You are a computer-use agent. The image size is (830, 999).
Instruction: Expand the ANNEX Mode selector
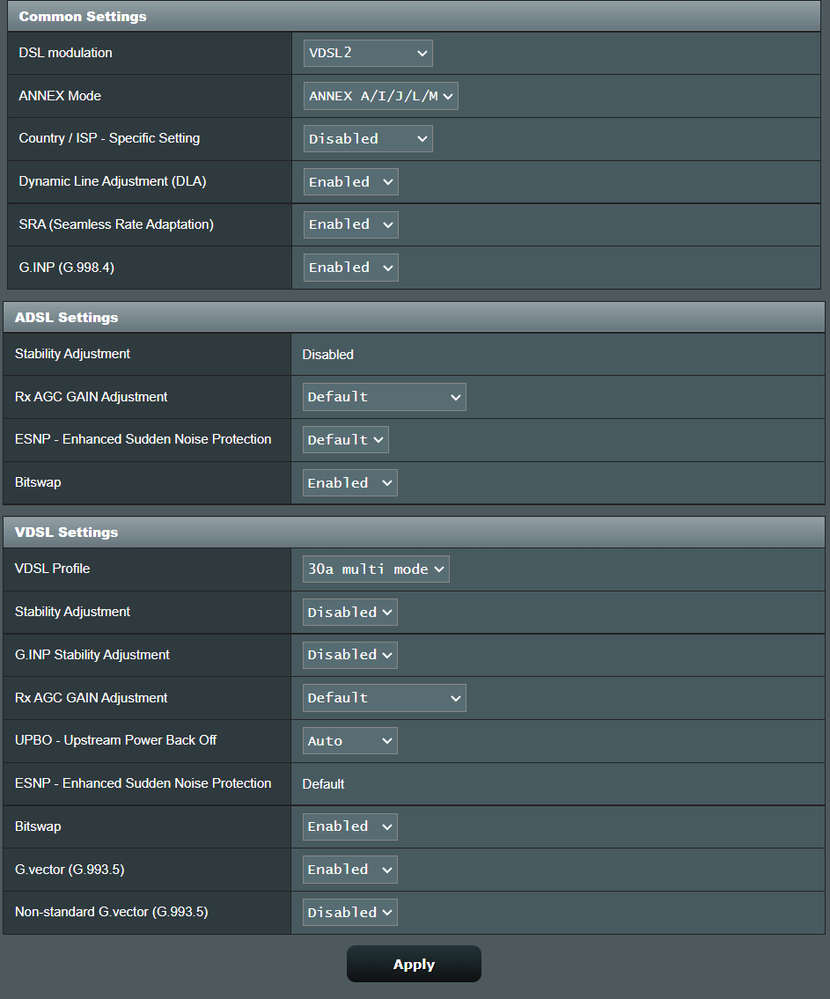pos(380,96)
